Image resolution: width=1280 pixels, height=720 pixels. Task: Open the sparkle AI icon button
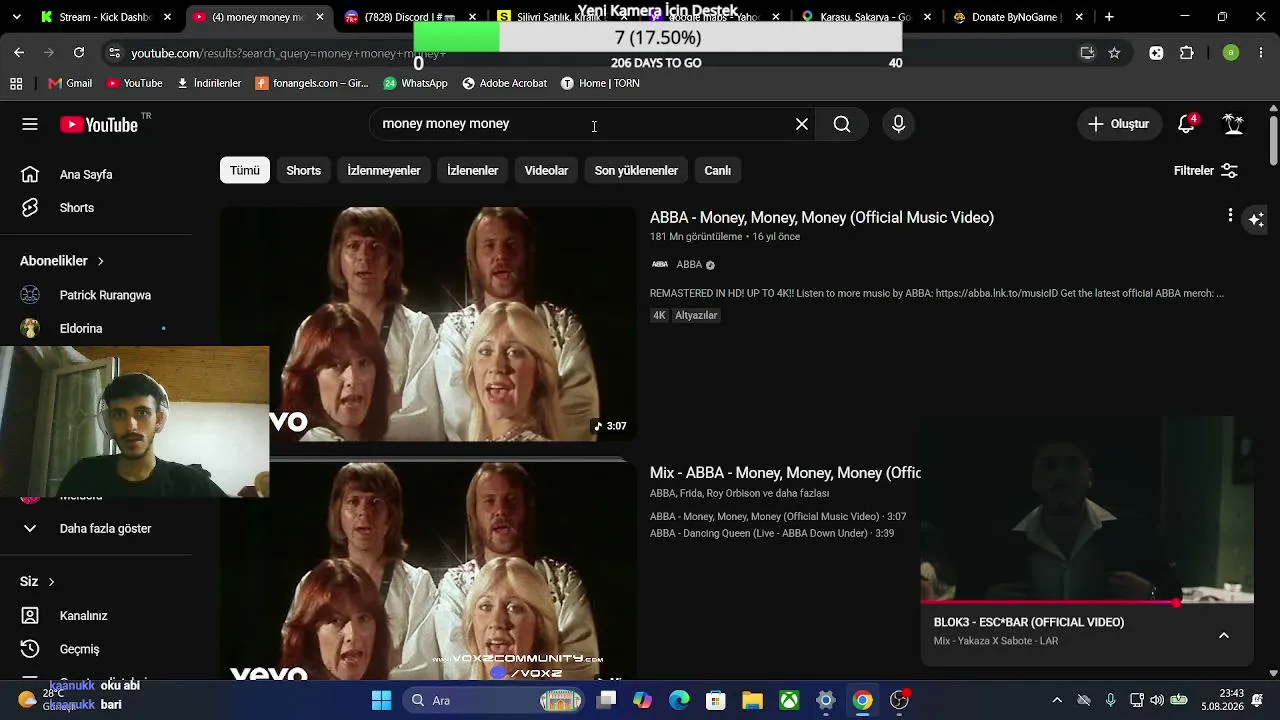1257,220
